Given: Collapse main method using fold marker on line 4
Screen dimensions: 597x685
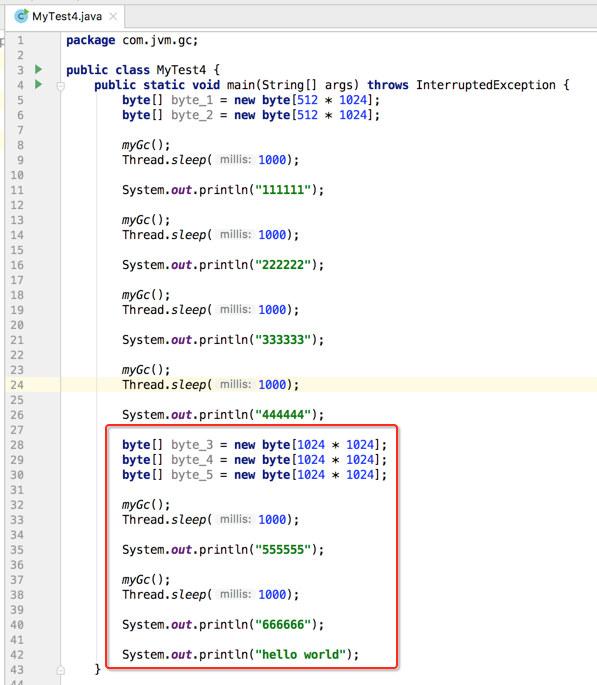Looking at the screenshot, I should click(x=61, y=86).
